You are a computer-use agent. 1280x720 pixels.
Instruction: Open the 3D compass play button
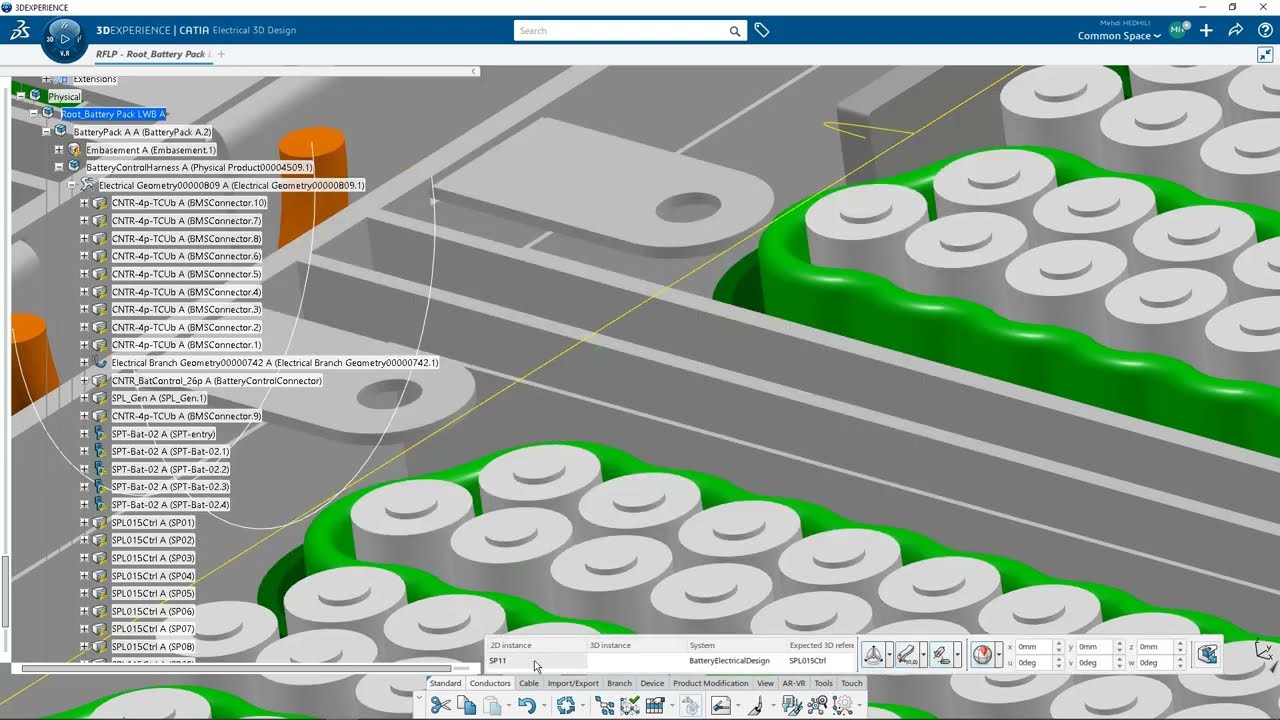click(65, 39)
